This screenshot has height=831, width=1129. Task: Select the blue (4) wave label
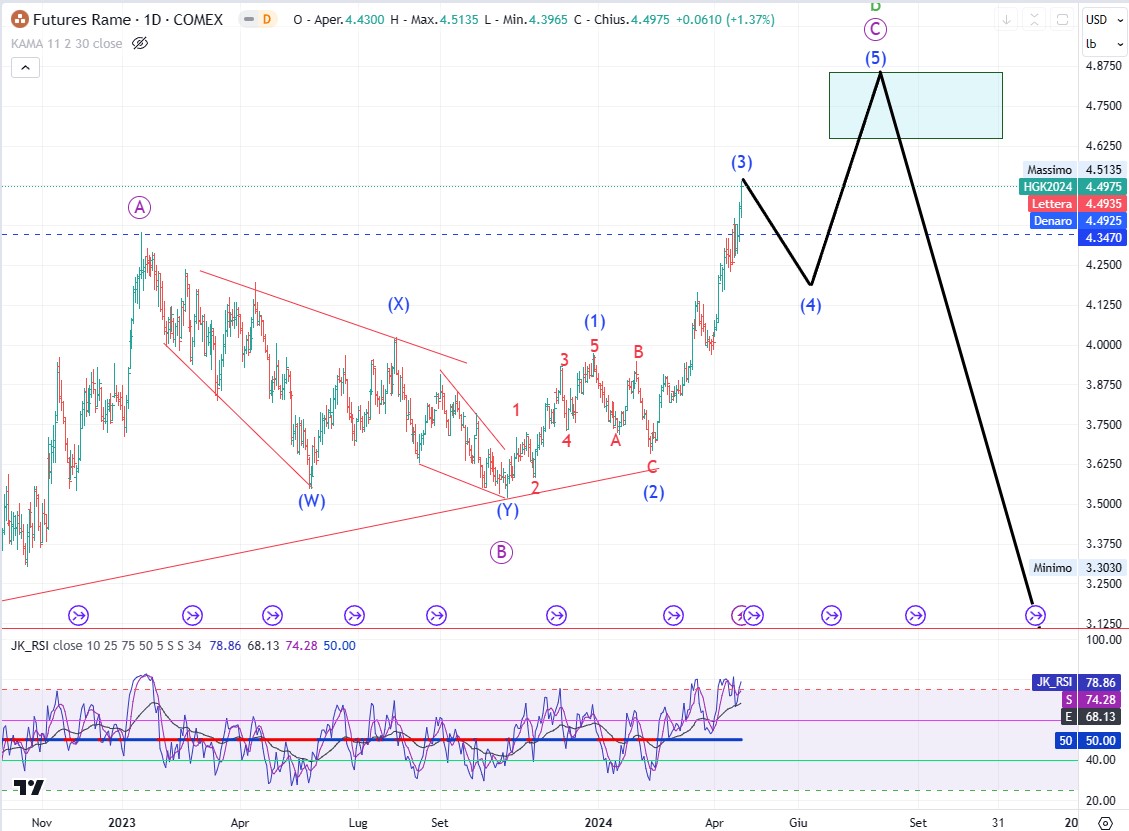[x=811, y=305]
